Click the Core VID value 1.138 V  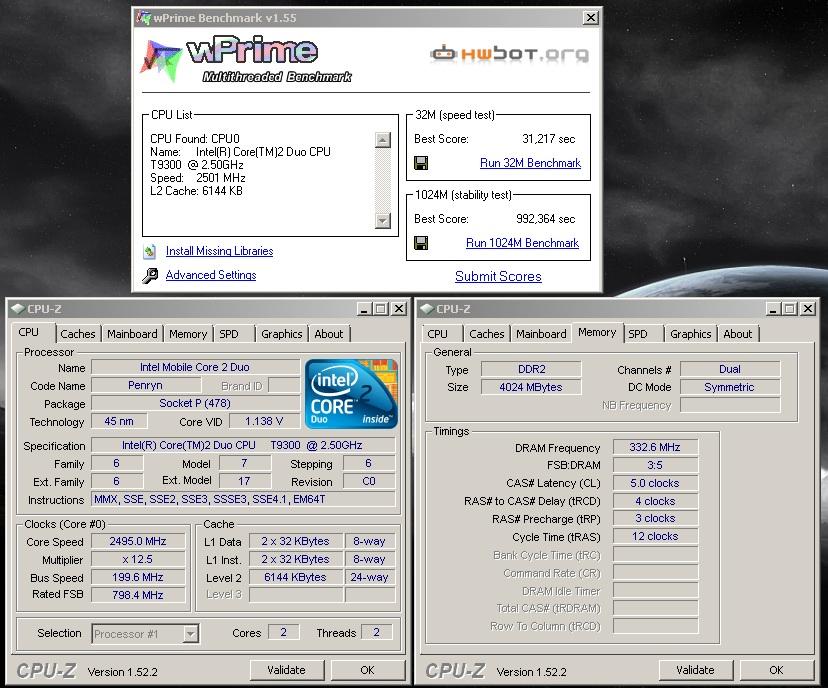[x=264, y=421]
